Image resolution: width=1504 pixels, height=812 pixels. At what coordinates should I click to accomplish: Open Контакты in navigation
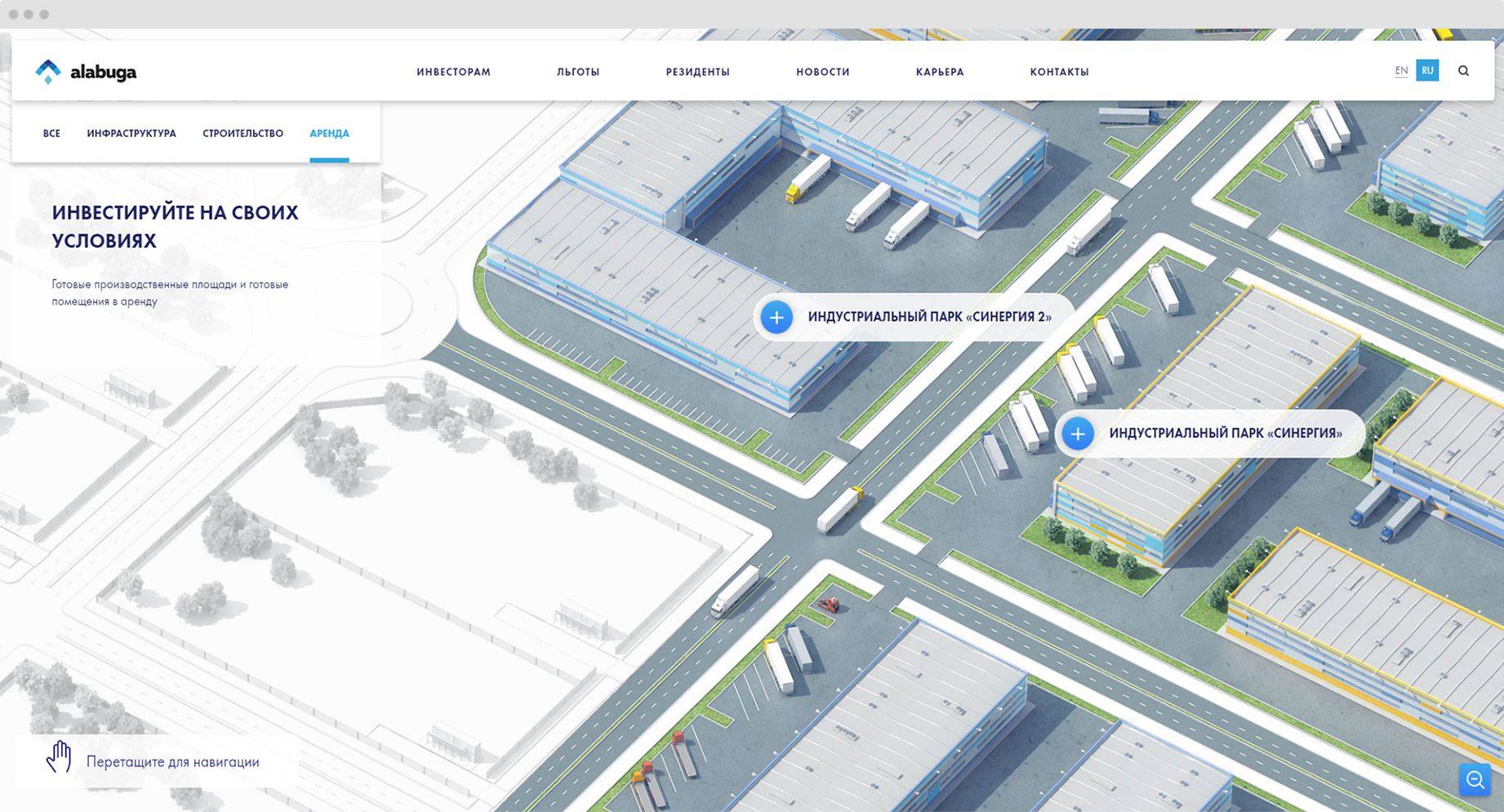1059,72
